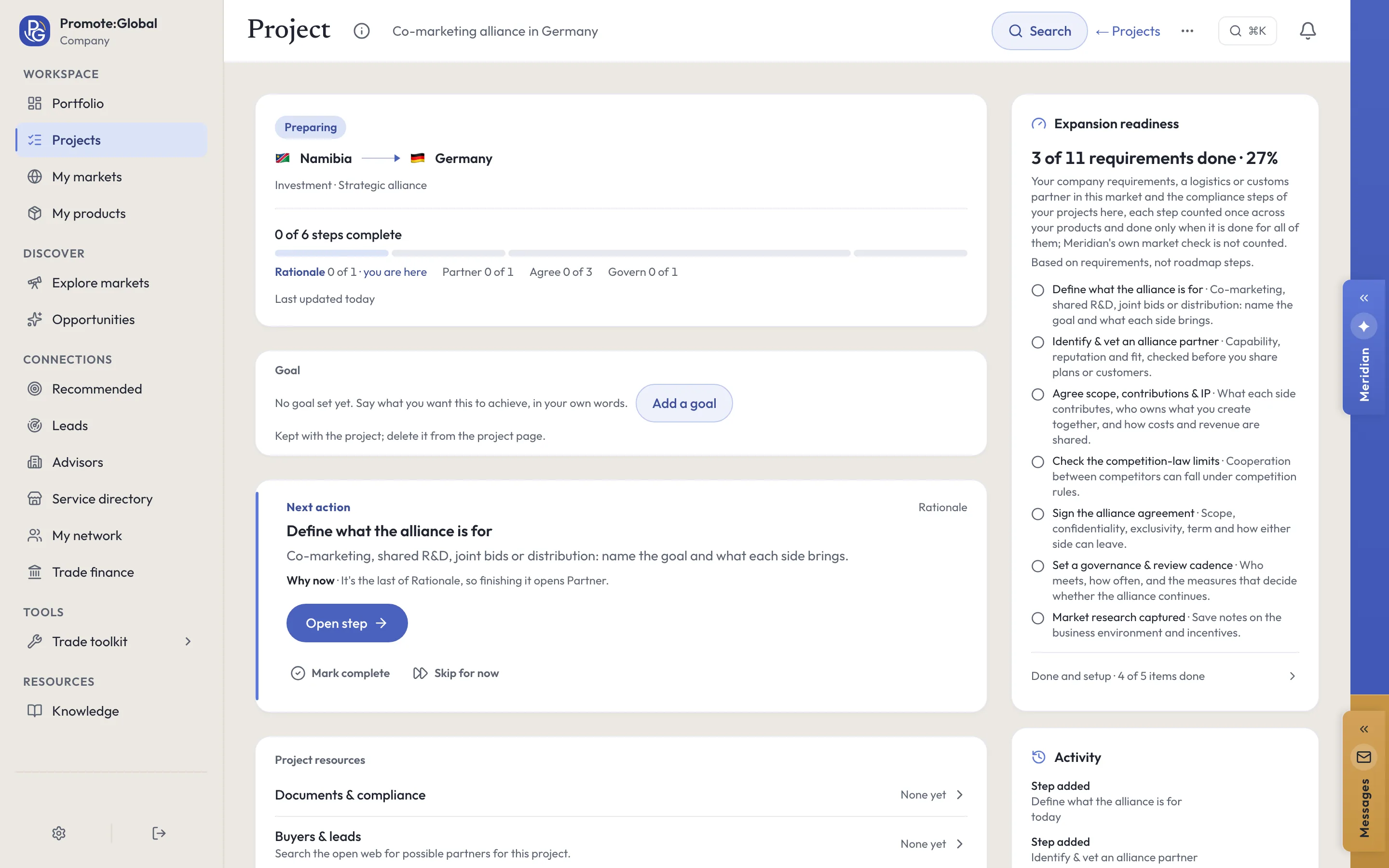
Task: Go back via Projects link
Action: 1127,31
